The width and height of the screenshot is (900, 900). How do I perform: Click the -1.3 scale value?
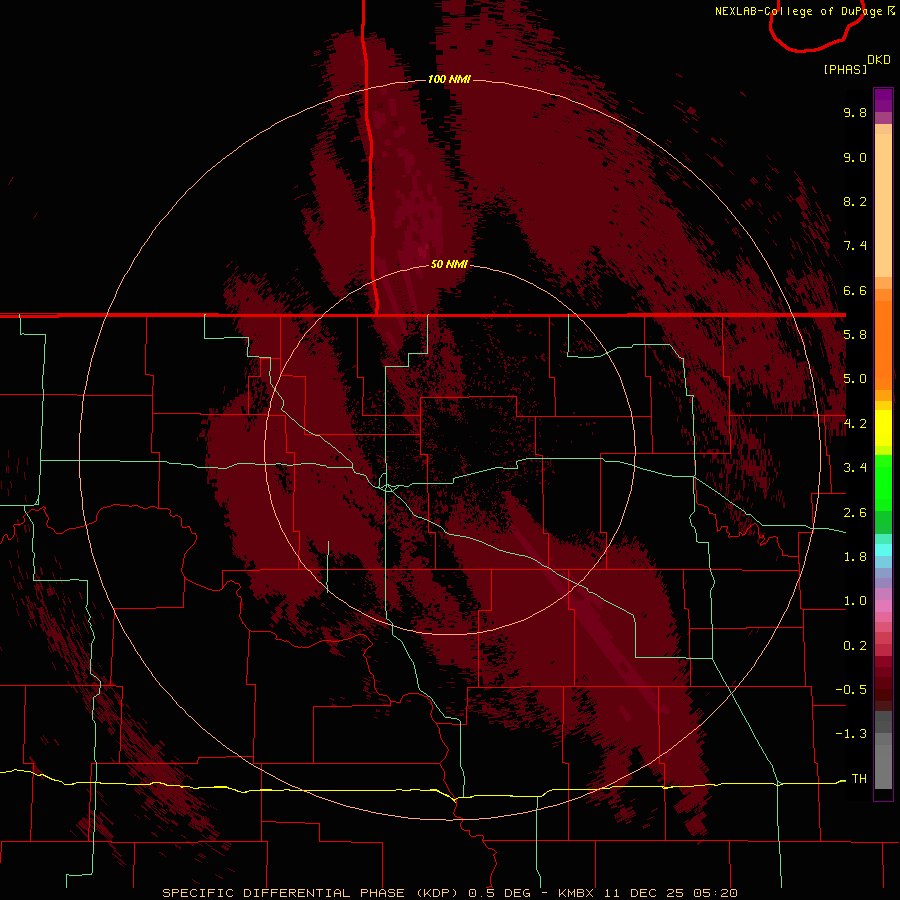(851, 734)
